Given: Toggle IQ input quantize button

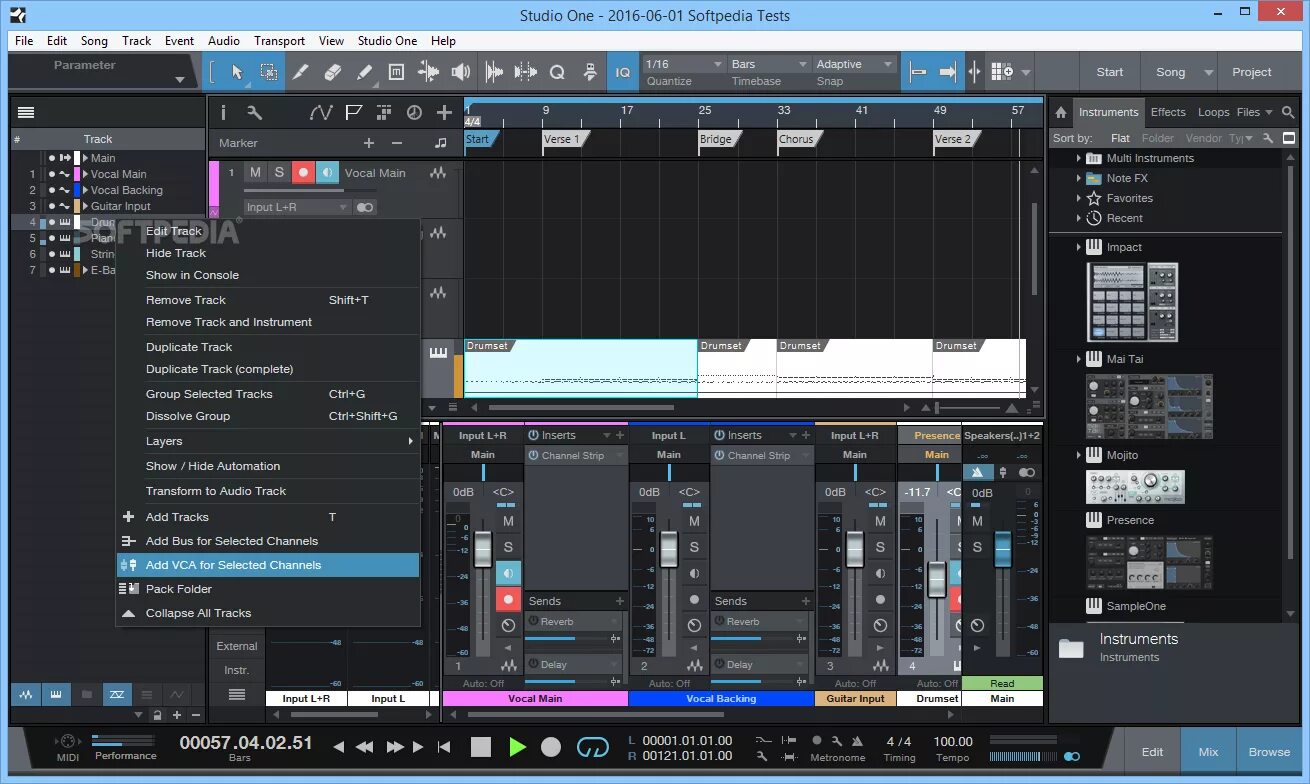Looking at the screenshot, I should pyautogui.click(x=622, y=72).
